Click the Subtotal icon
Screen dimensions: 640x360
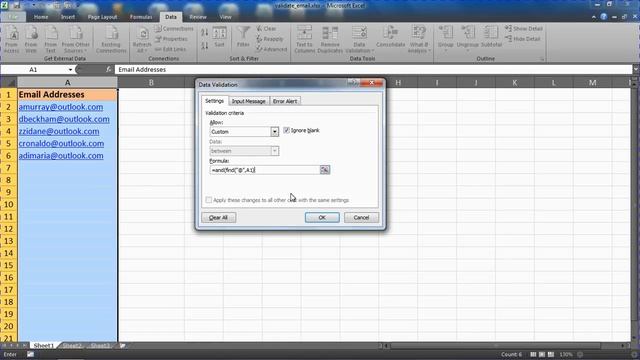tap(491, 37)
